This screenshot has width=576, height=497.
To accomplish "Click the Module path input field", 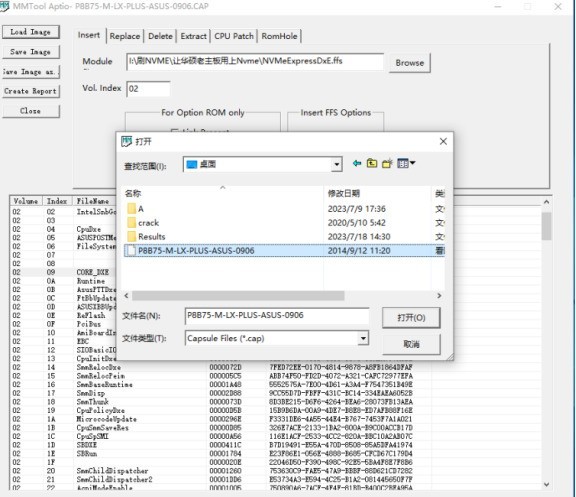I will tap(255, 61).
